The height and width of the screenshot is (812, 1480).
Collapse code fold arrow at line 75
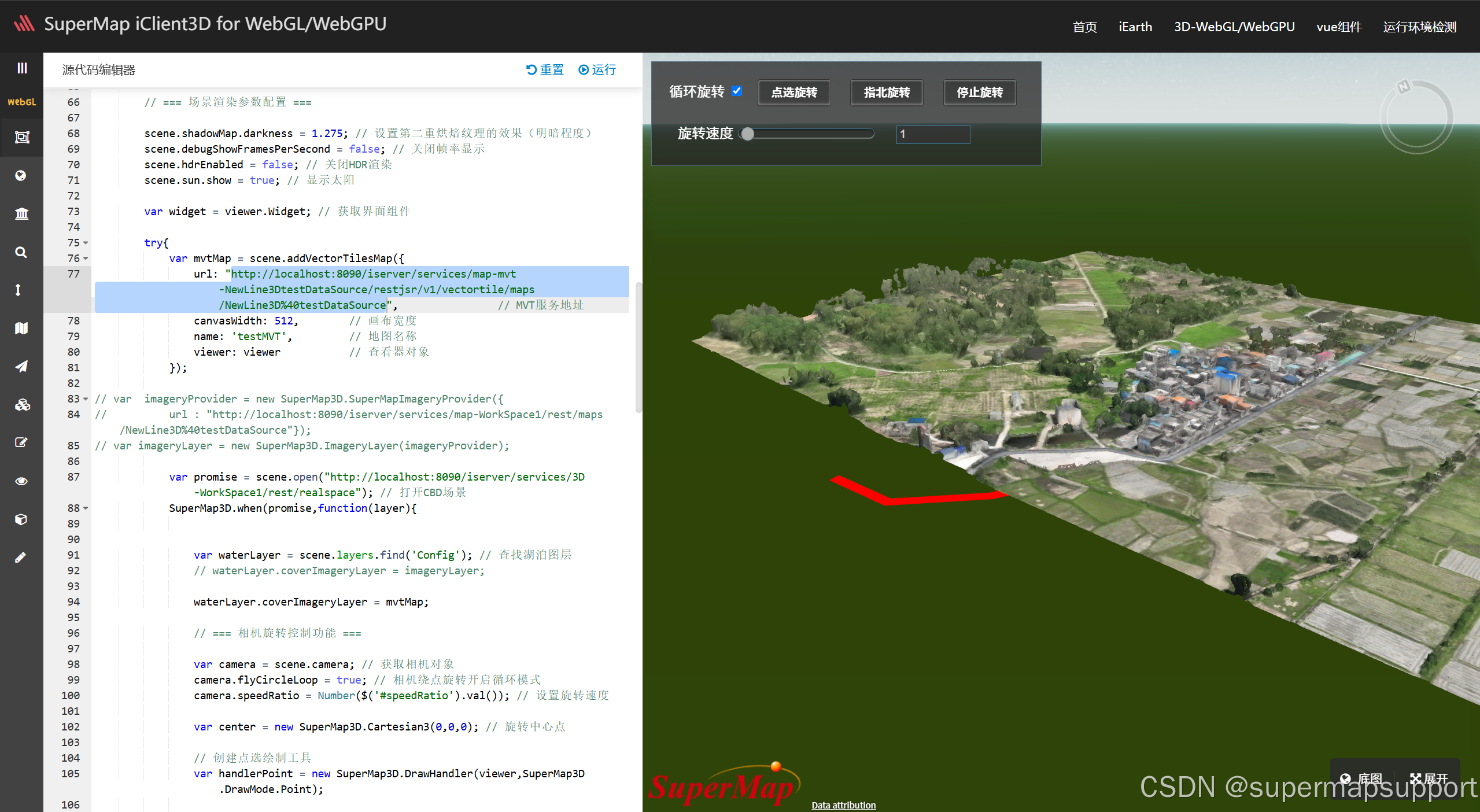coord(86,243)
